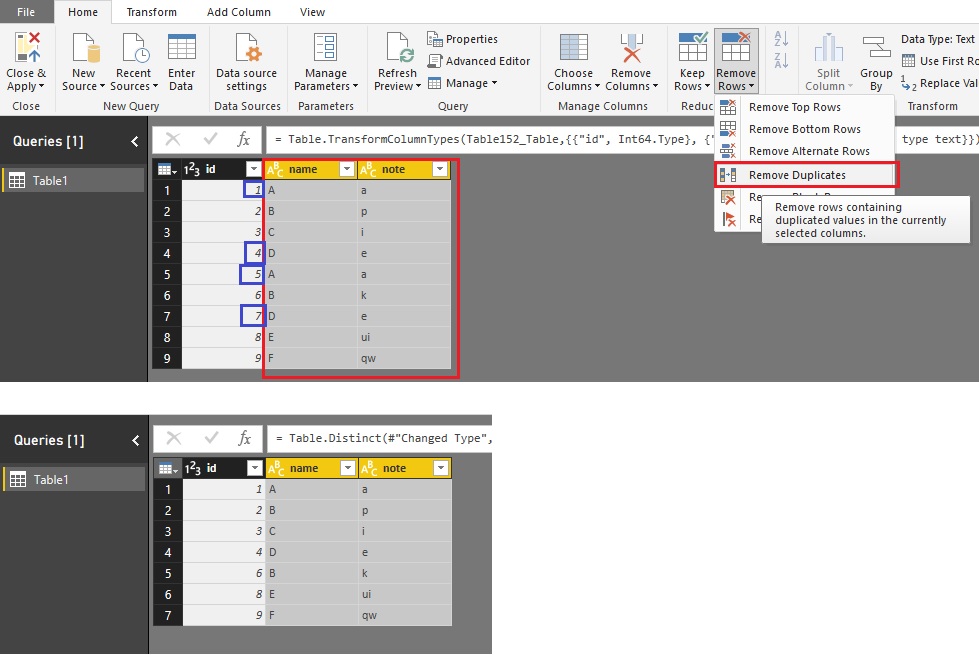Viewport: 979px width, 655px height.
Task: Click the fx icon in upper formula bar
Action: [244, 139]
